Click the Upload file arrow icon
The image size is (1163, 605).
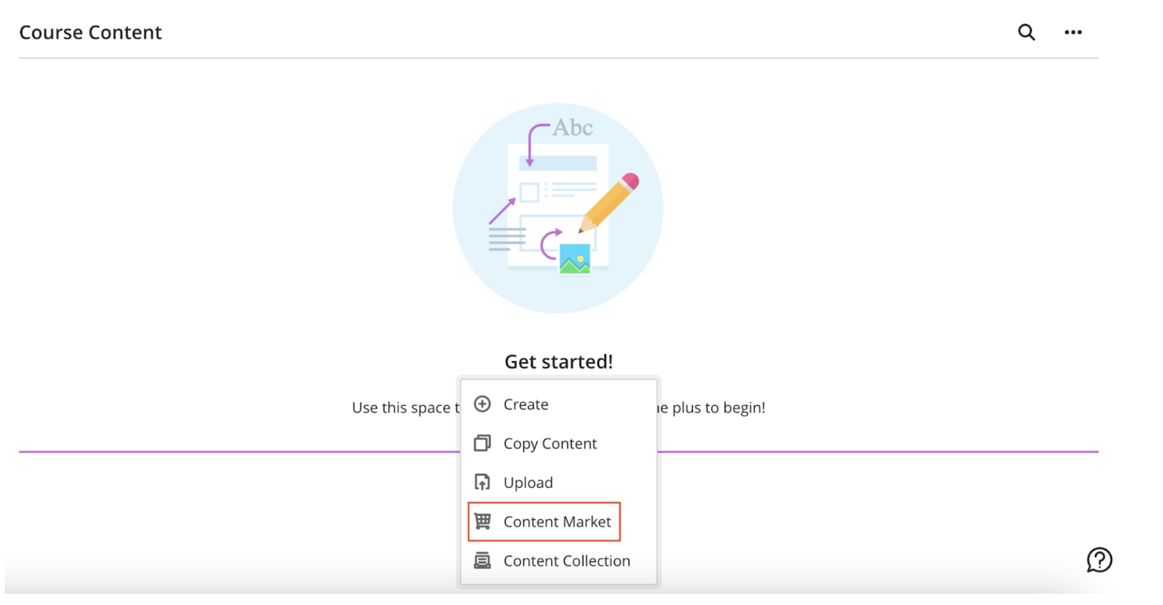(x=482, y=482)
